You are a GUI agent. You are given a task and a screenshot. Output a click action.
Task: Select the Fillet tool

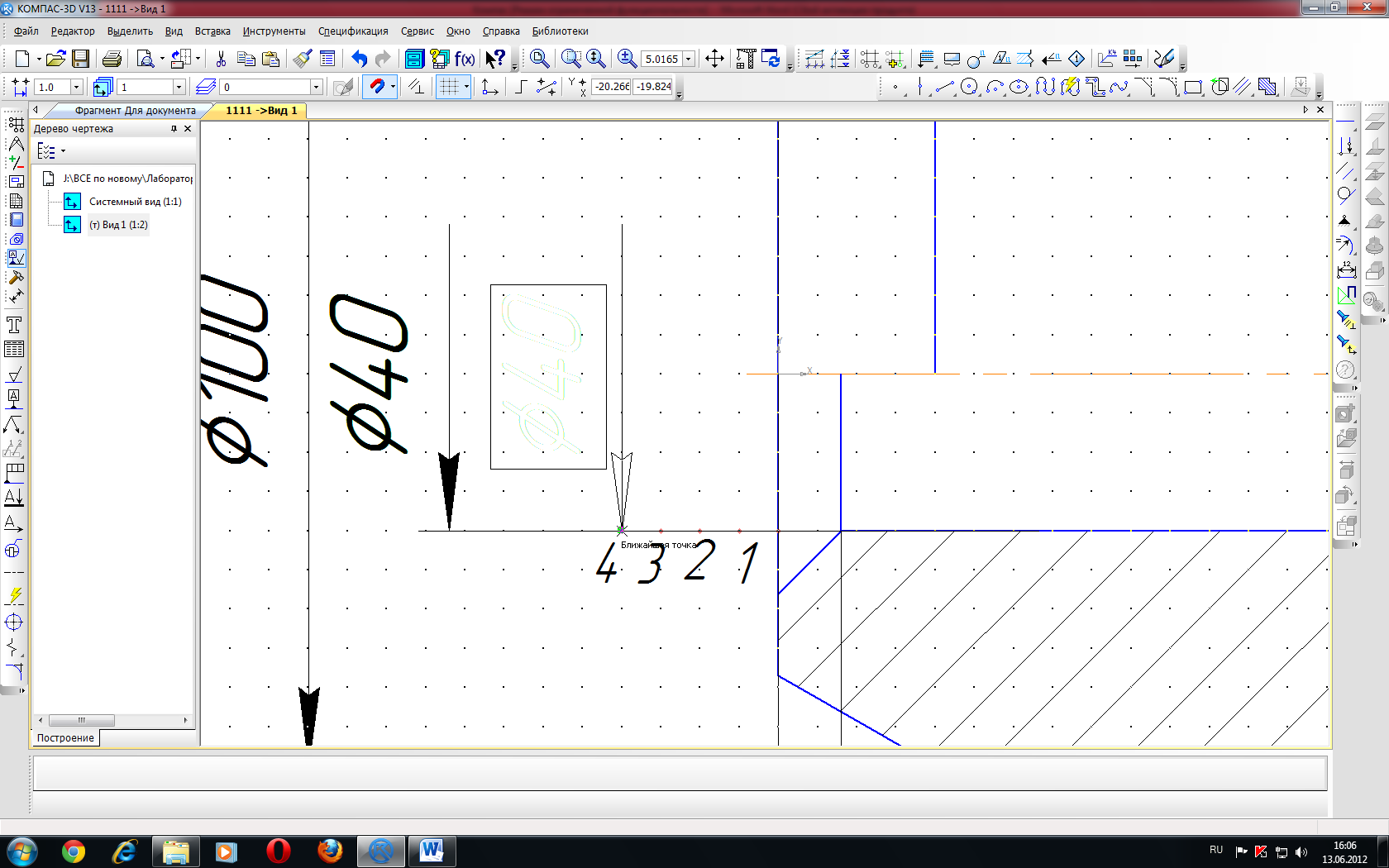(1168, 87)
